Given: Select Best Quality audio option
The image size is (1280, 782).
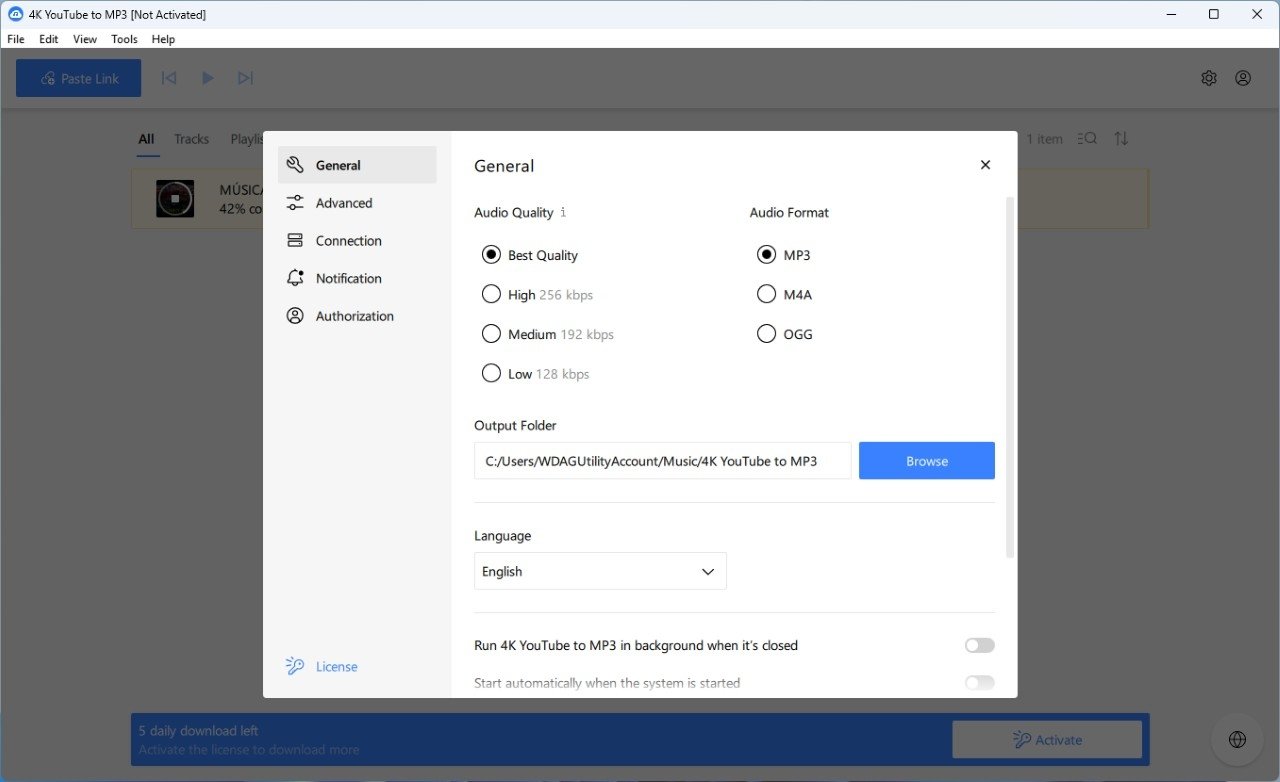Looking at the screenshot, I should 530,255.
